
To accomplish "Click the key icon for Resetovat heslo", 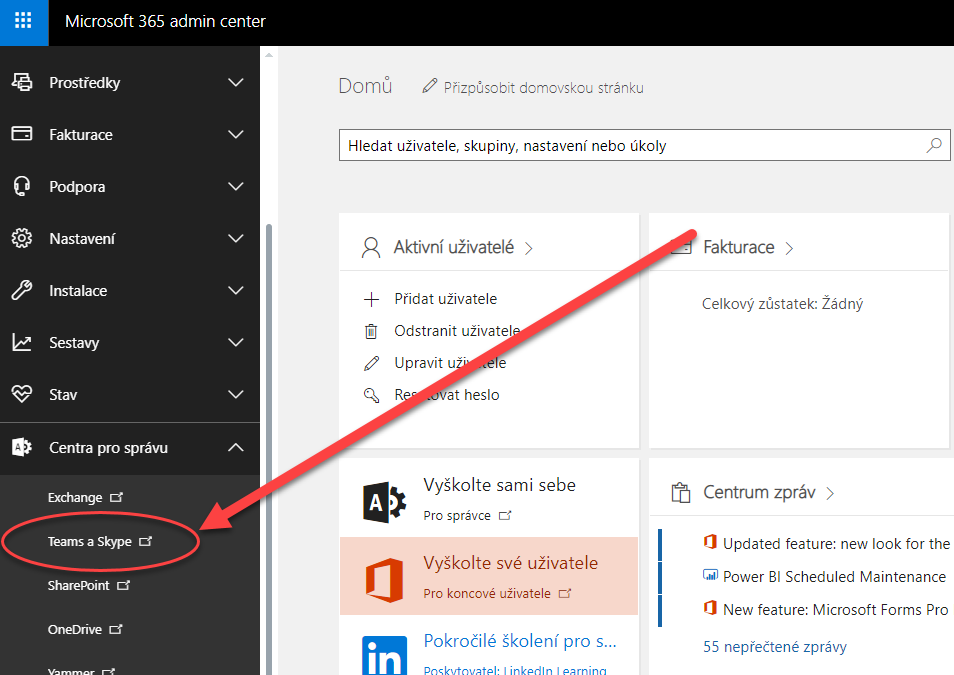I will (x=371, y=395).
